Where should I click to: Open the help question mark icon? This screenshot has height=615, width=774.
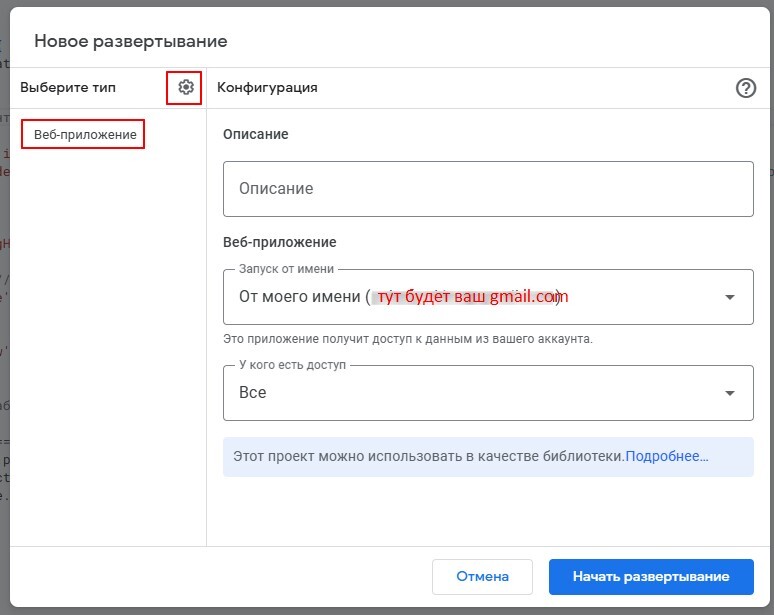pyautogui.click(x=746, y=88)
